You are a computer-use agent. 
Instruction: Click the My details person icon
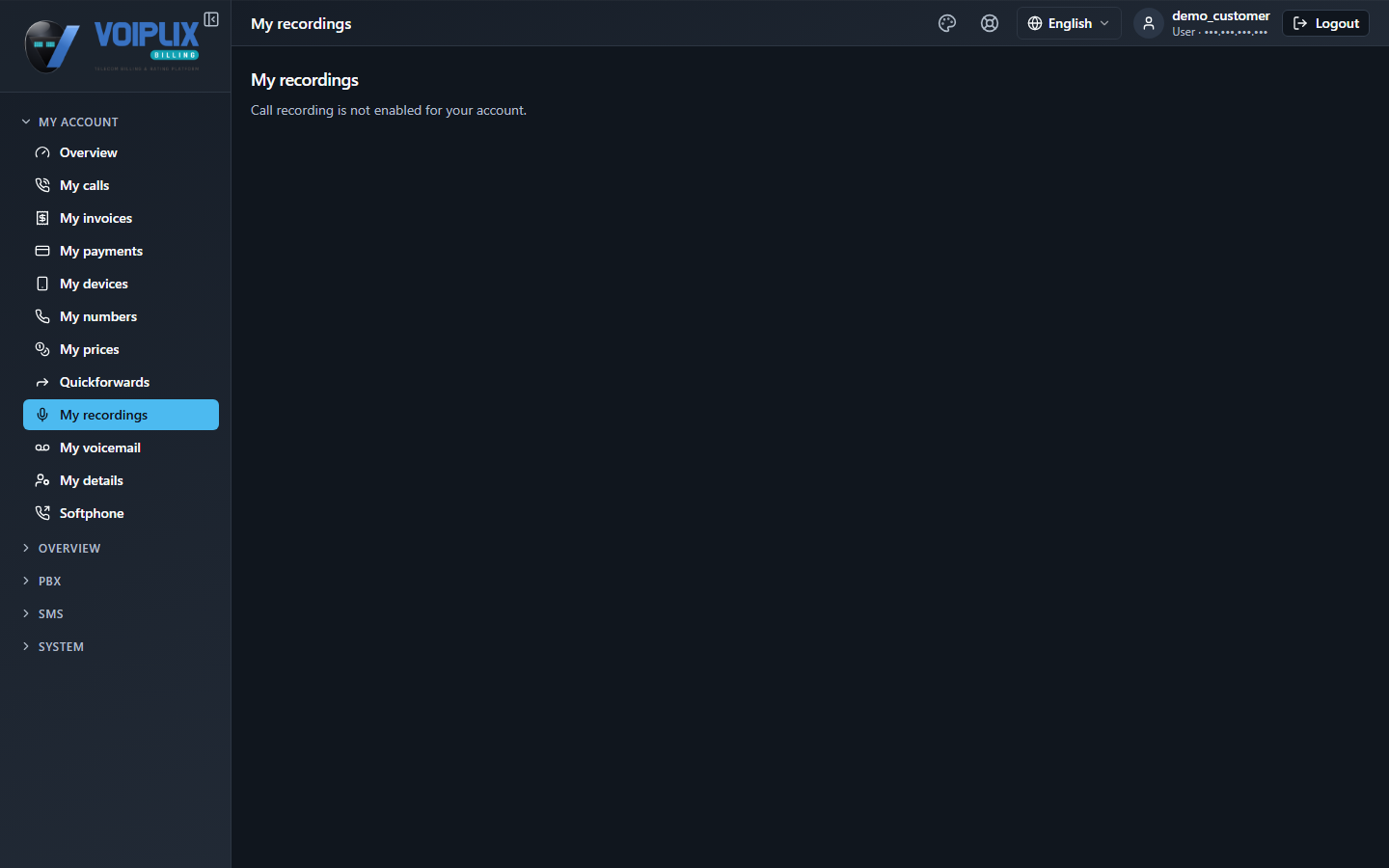pos(42,480)
